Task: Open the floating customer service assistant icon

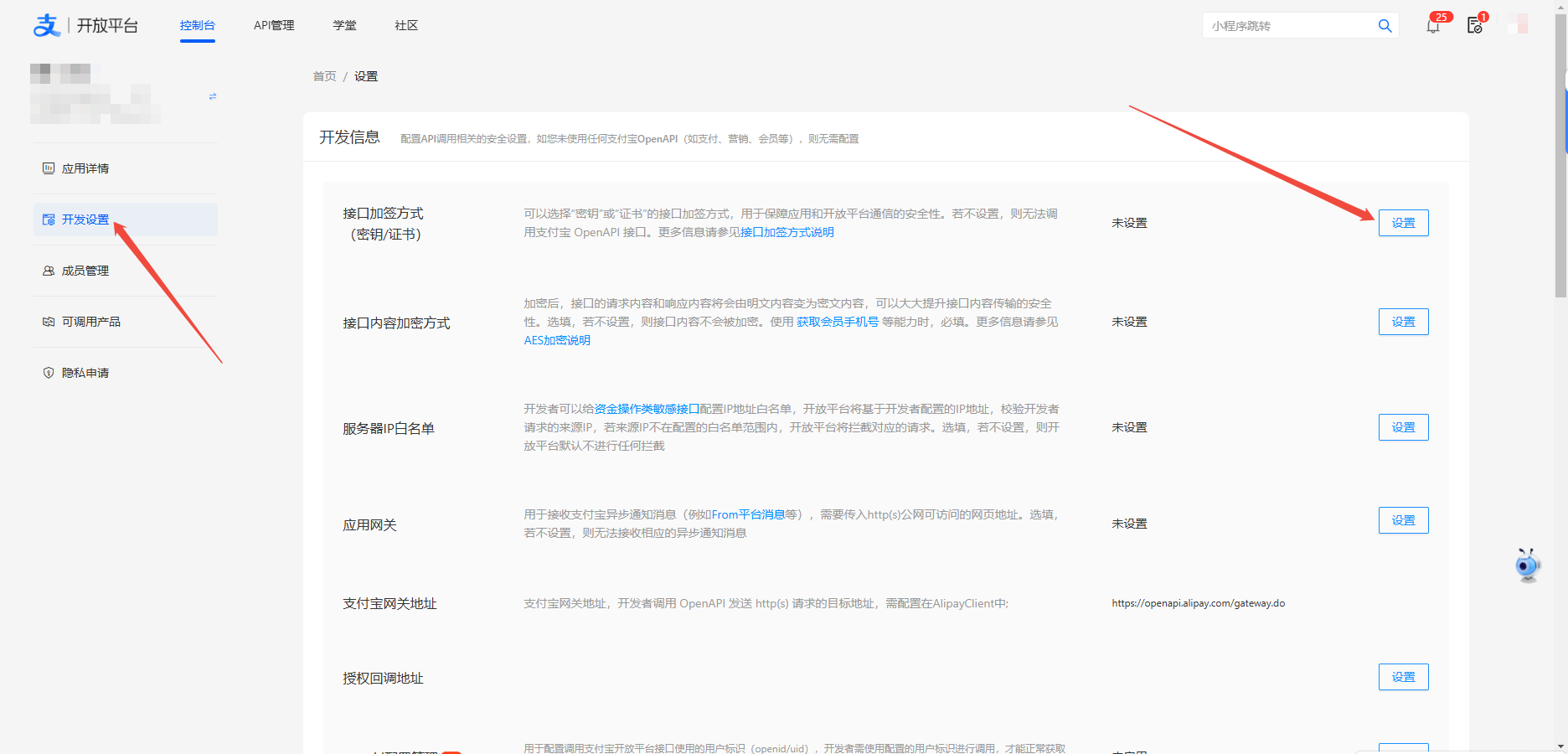Action: (1527, 565)
